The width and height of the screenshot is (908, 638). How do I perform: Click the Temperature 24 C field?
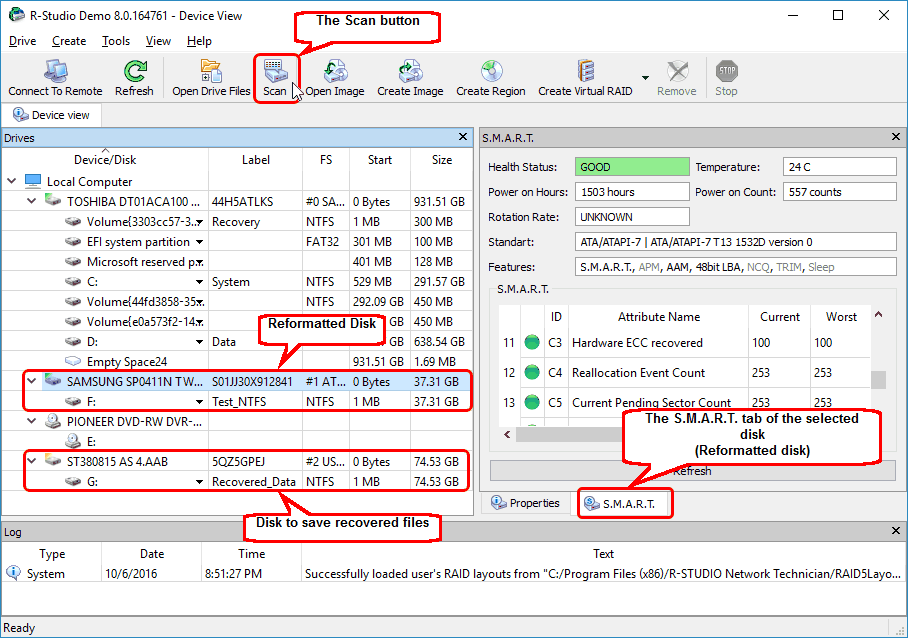pos(839,167)
